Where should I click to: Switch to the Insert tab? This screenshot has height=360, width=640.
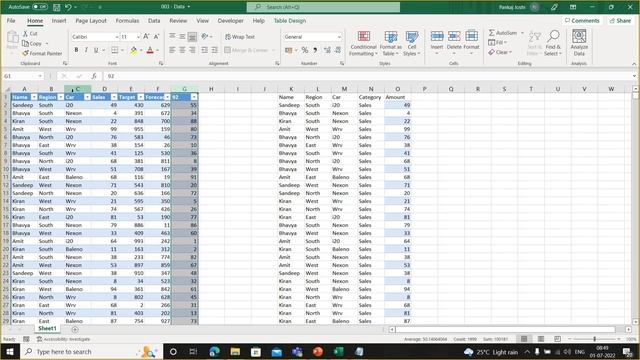click(x=59, y=20)
